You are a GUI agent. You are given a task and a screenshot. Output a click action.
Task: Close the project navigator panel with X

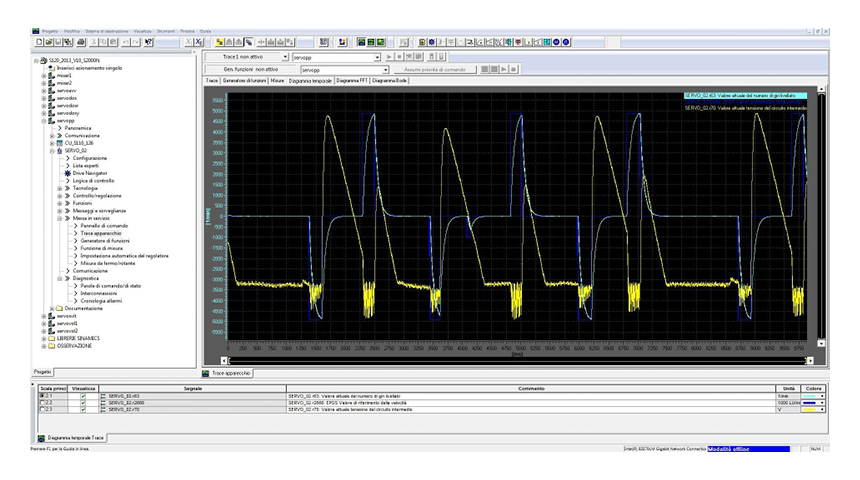193,53
